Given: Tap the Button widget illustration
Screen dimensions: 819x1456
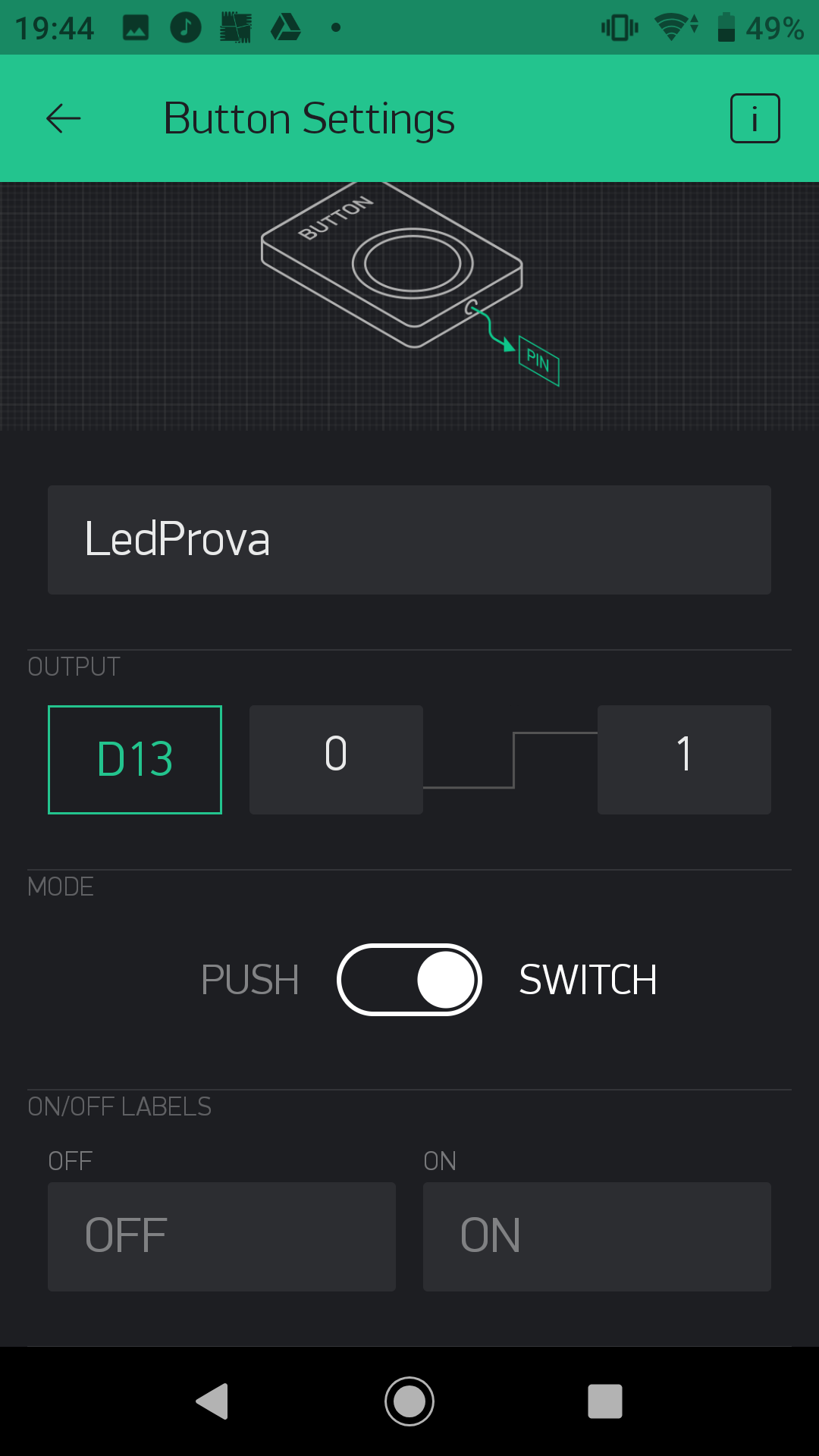Looking at the screenshot, I should pyautogui.click(x=392, y=264).
